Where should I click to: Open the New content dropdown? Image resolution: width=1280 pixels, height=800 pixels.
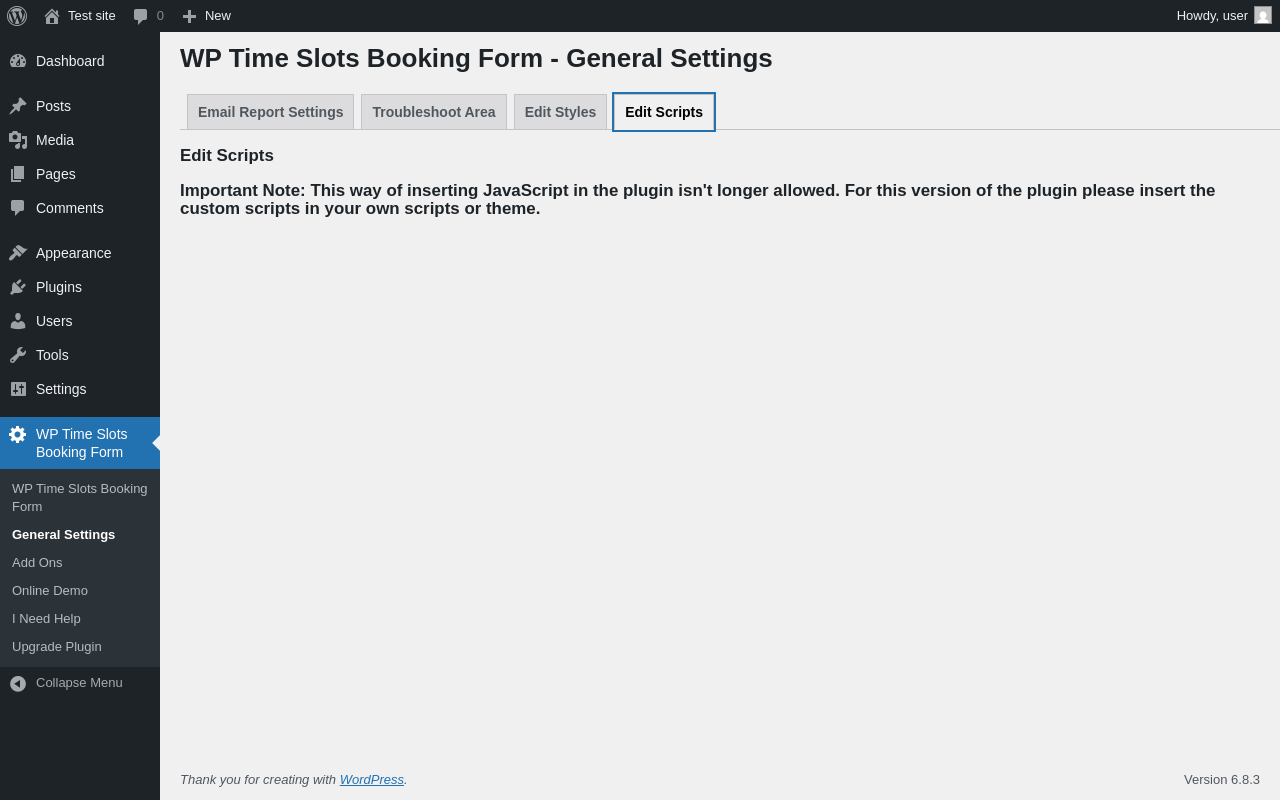pos(207,16)
